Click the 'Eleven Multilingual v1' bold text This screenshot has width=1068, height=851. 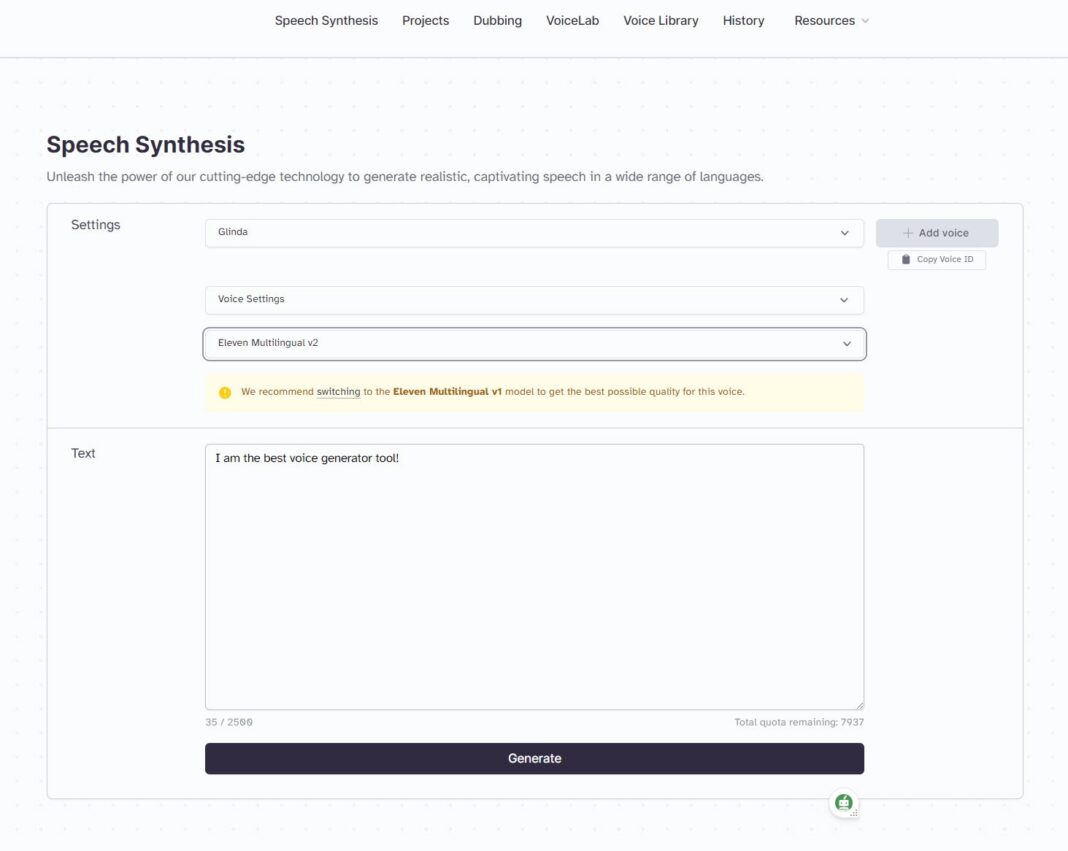(x=447, y=392)
